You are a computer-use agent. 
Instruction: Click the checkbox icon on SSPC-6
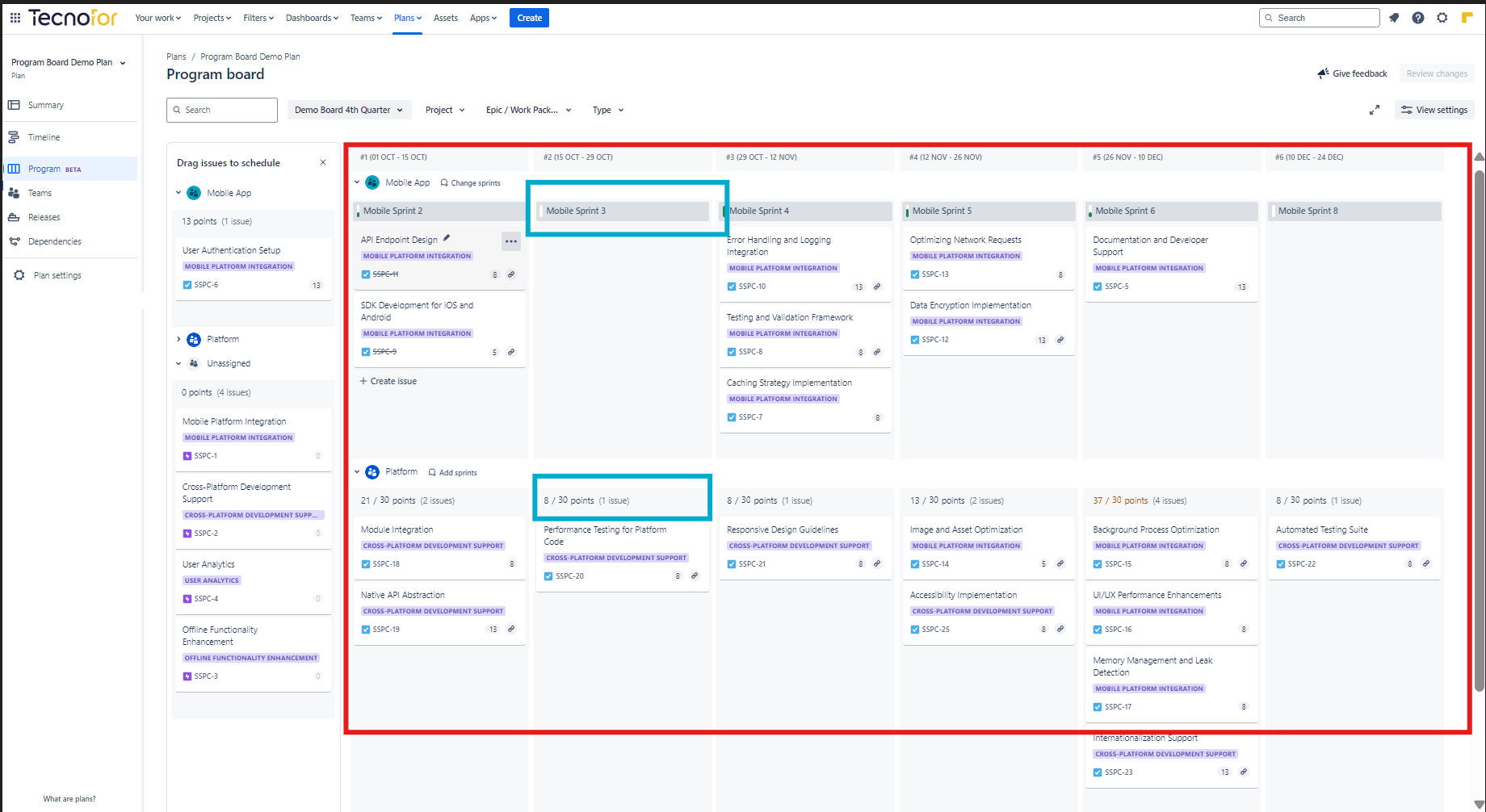(x=187, y=285)
